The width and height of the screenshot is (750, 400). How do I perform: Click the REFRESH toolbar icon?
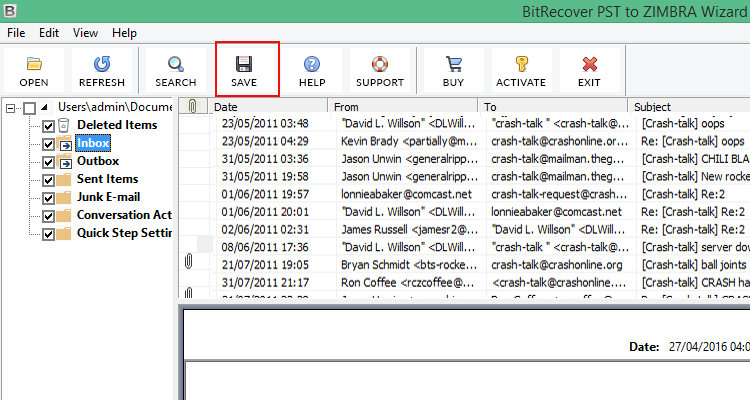[x=102, y=64]
